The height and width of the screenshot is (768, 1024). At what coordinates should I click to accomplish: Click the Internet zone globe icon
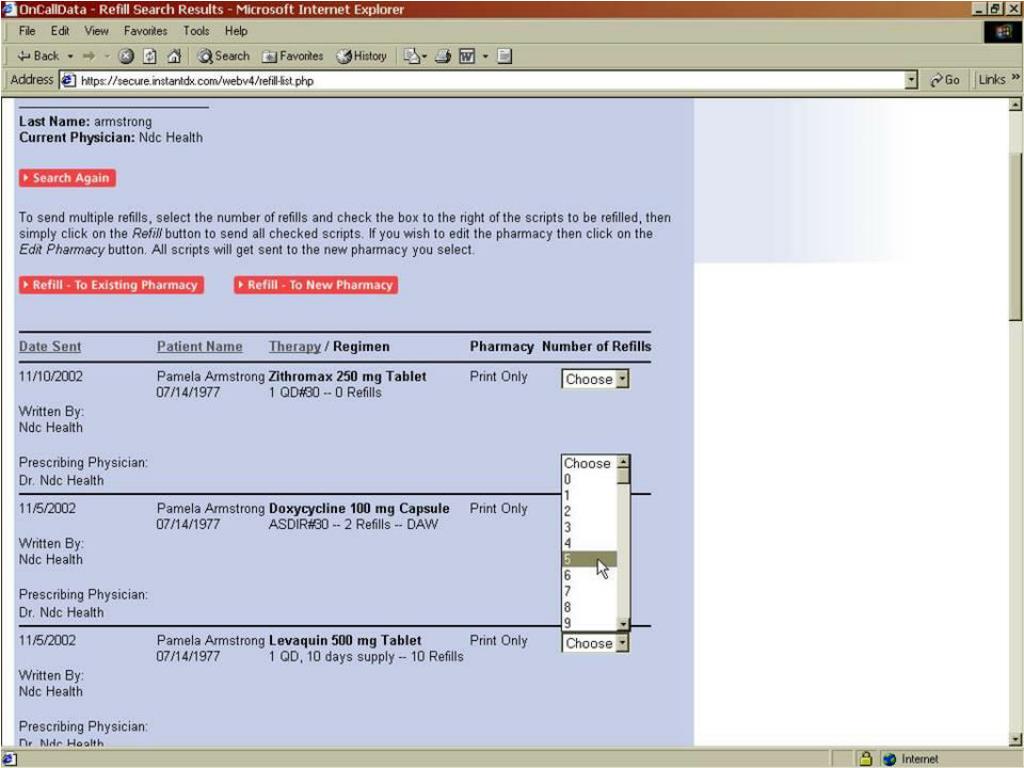889,759
